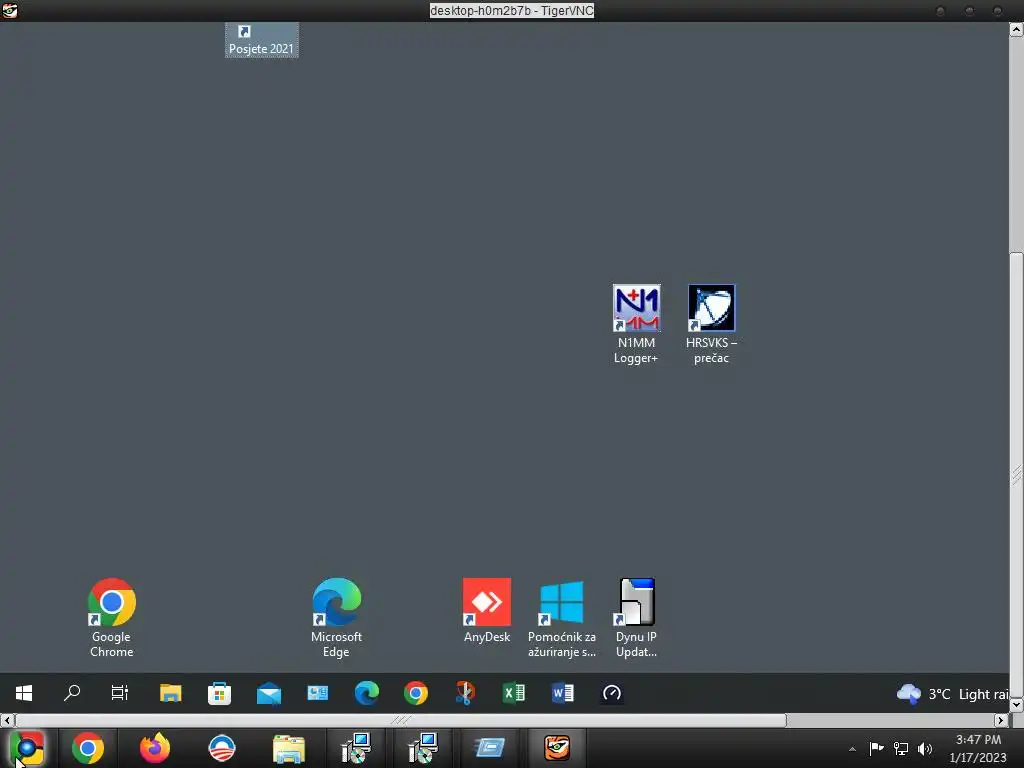Open the blue window app on host taskbar
1024x768 pixels.
tap(490, 748)
